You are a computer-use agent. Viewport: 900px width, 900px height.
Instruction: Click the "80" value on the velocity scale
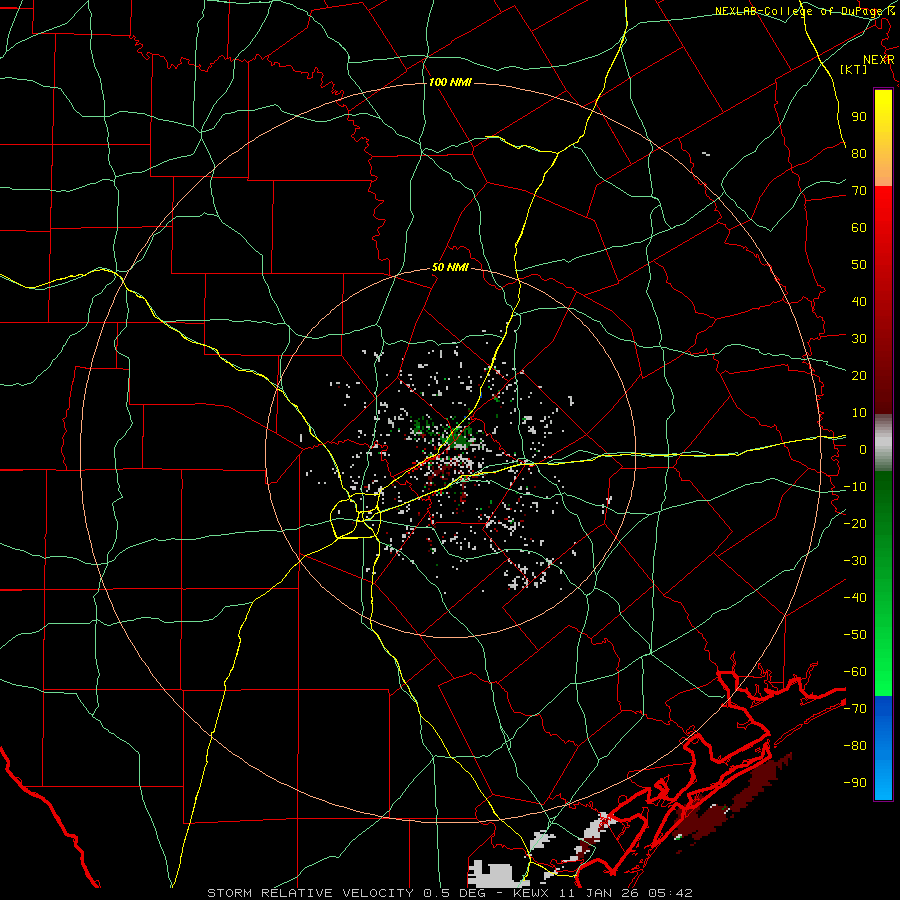[x=859, y=153]
